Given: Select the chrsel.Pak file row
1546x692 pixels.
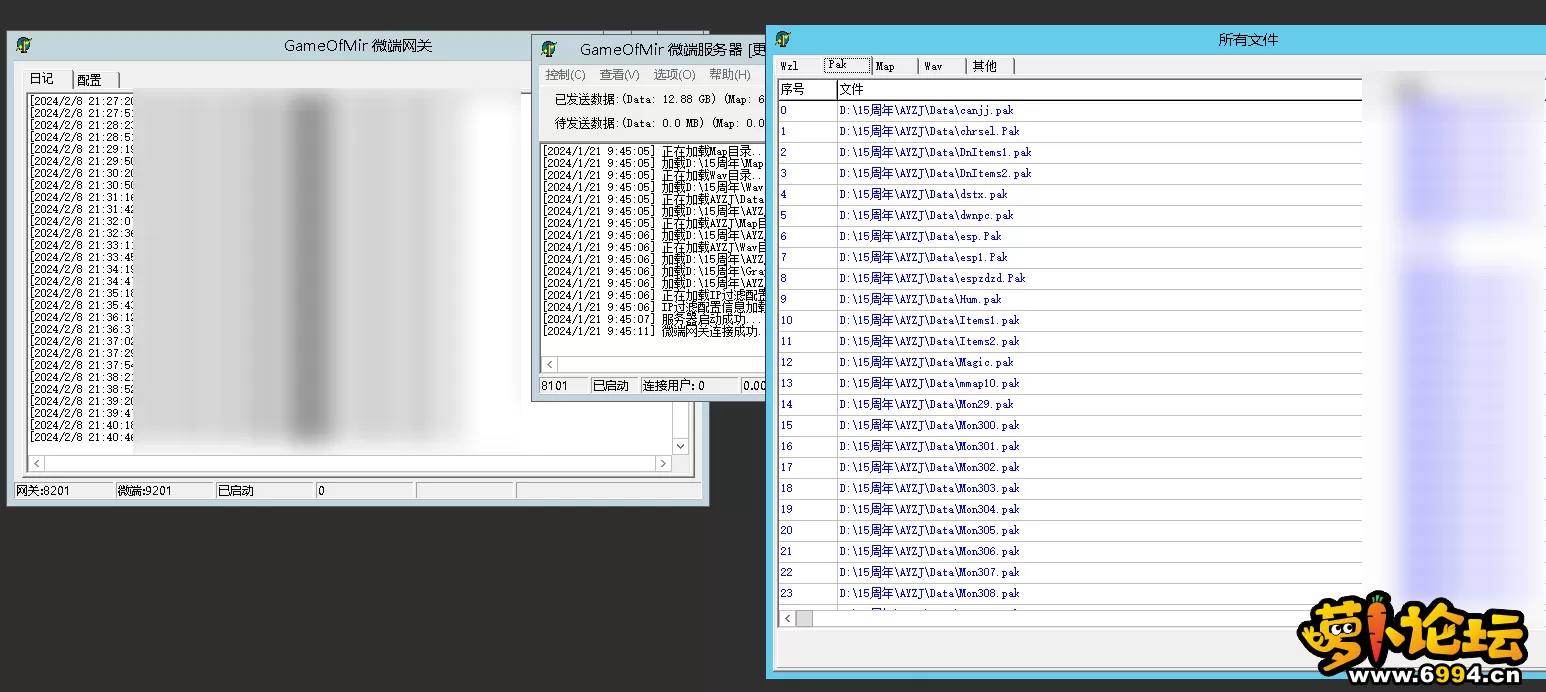Looking at the screenshot, I should pos(1069,131).
